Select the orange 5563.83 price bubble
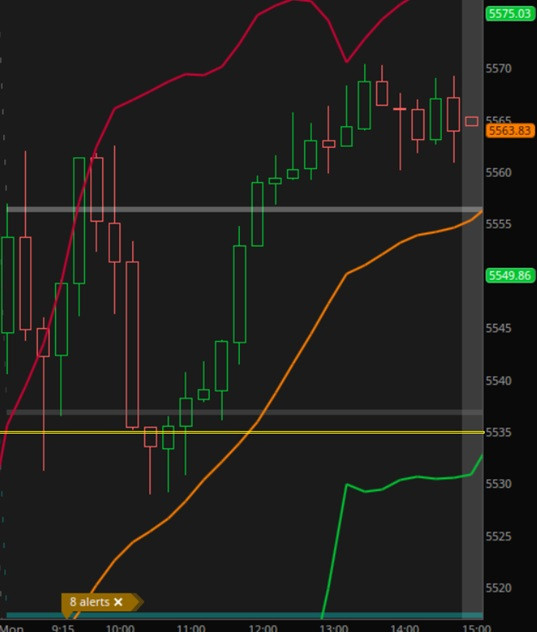 pos(510,131)
